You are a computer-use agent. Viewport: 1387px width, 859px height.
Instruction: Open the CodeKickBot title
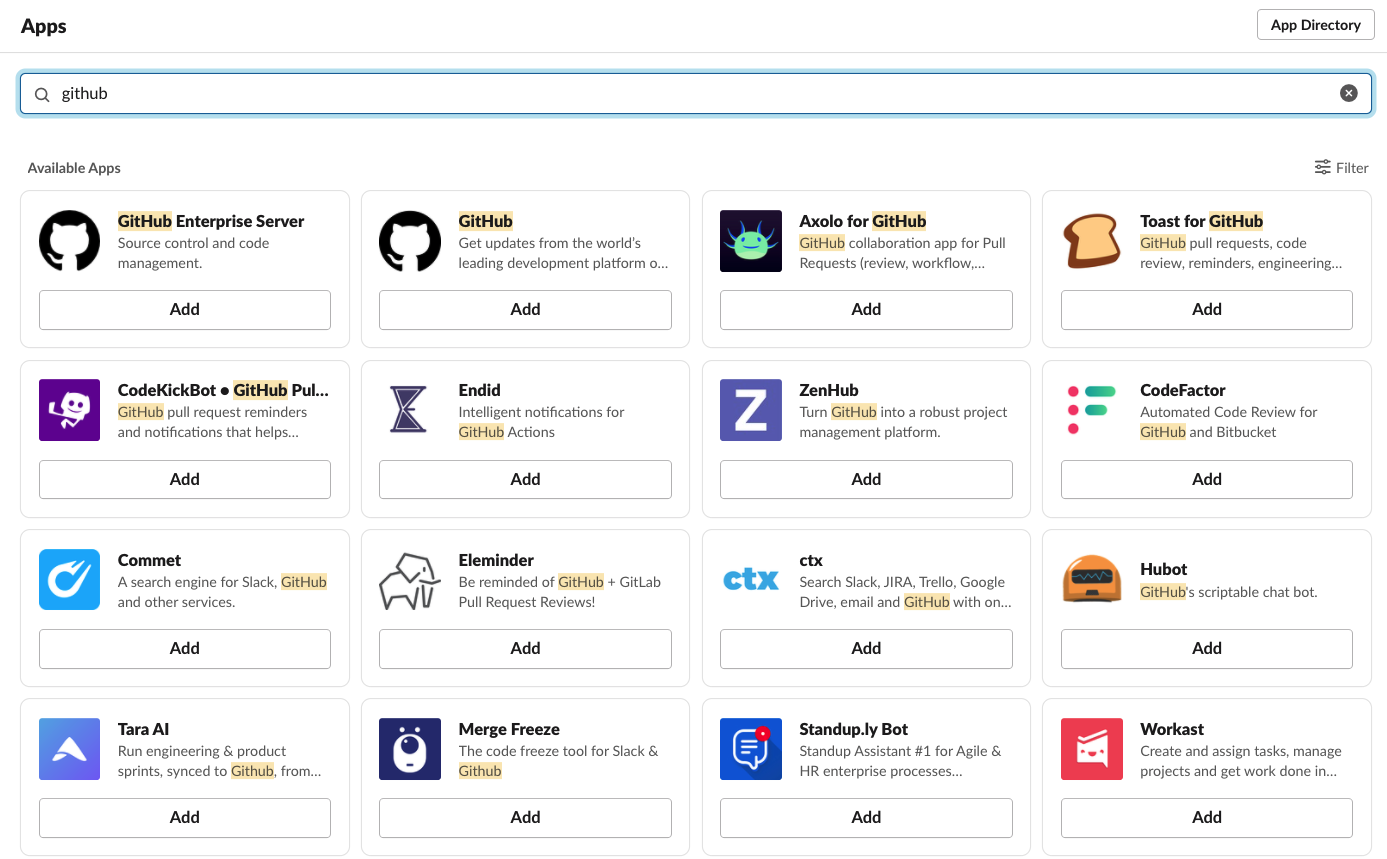pos(223,390)
